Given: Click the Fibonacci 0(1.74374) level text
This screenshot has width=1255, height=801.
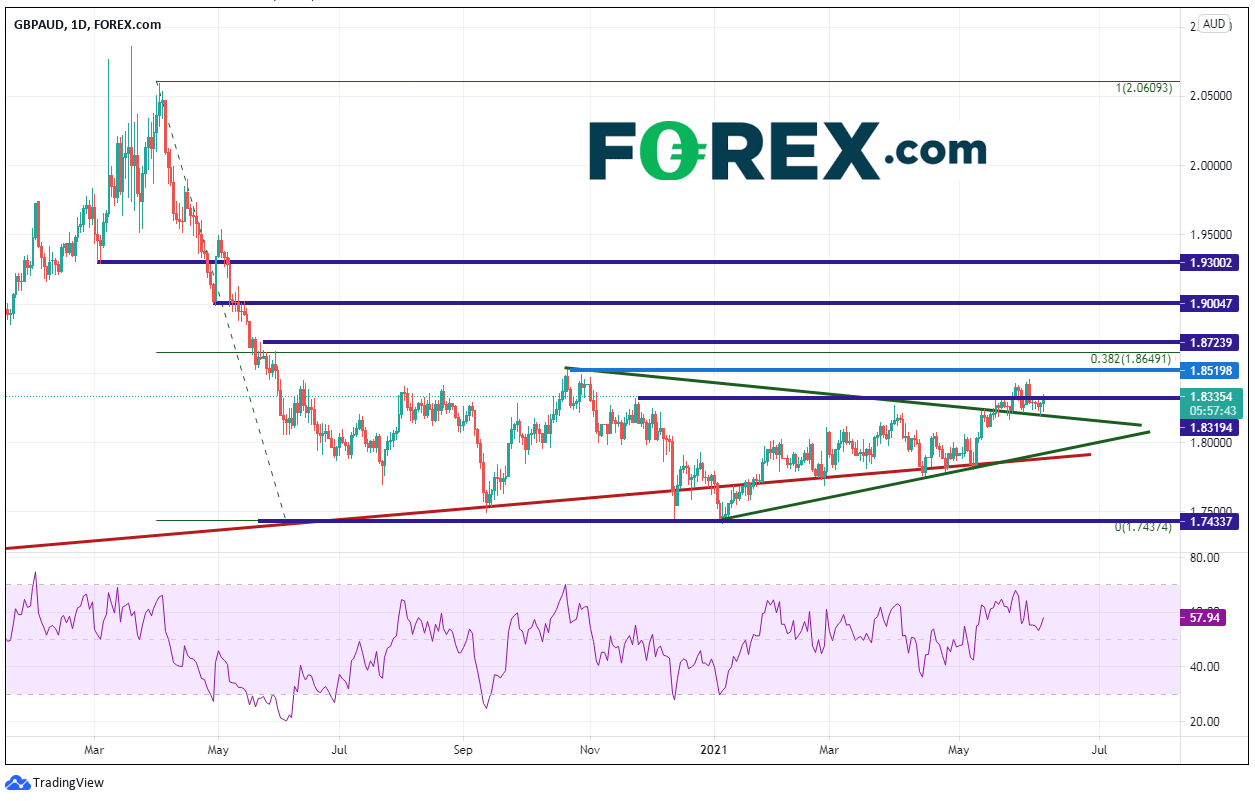Looking at the screenshot, I should [1143, 527].
